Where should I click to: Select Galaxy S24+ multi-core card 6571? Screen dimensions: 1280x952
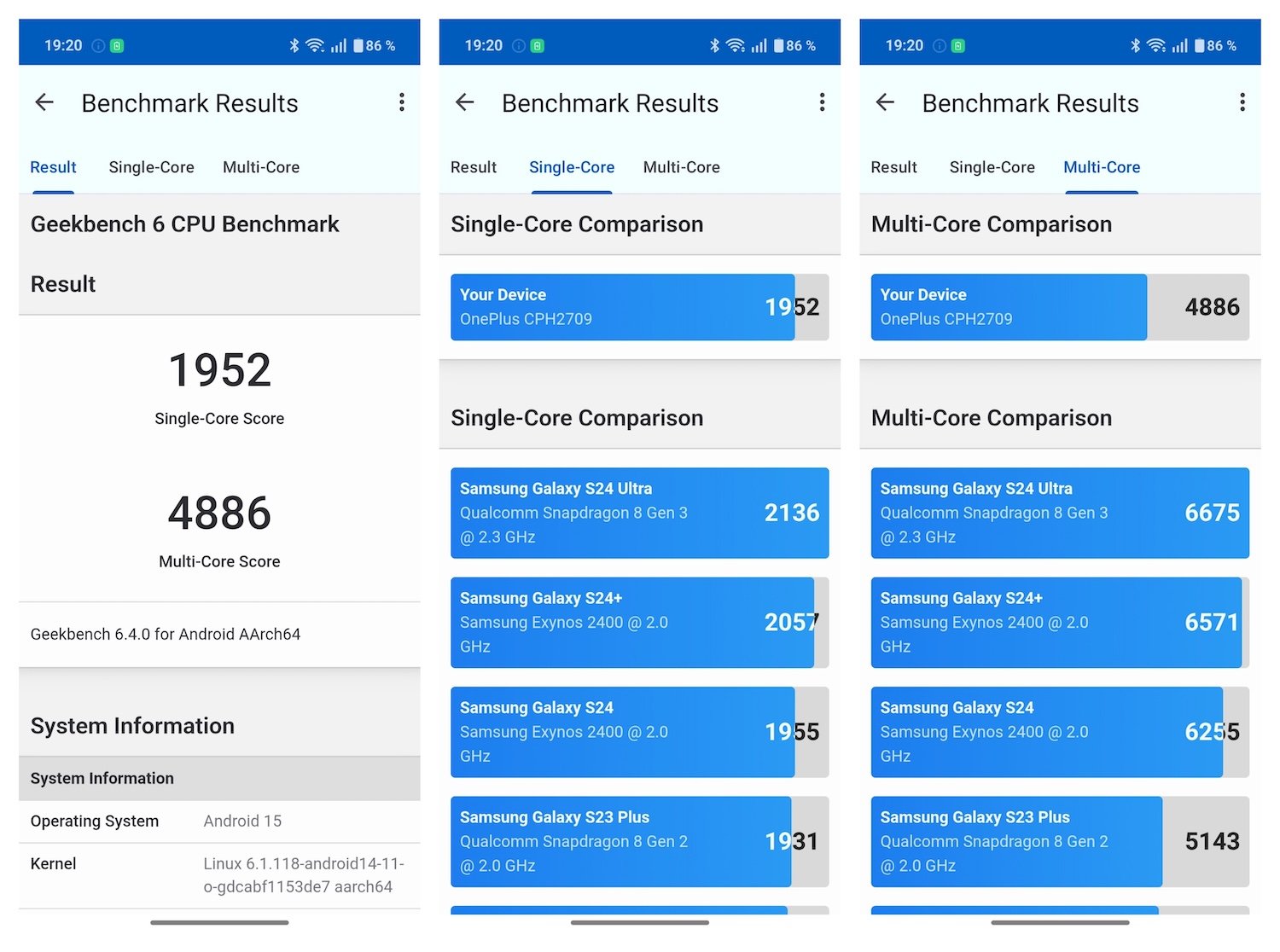pos(1060,623)
